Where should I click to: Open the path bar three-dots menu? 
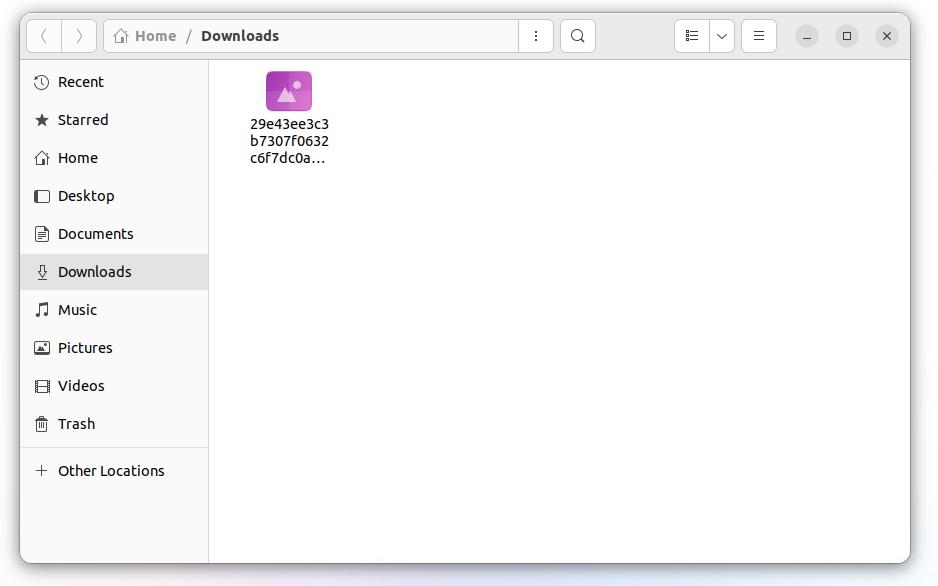(x=536, y=36)
